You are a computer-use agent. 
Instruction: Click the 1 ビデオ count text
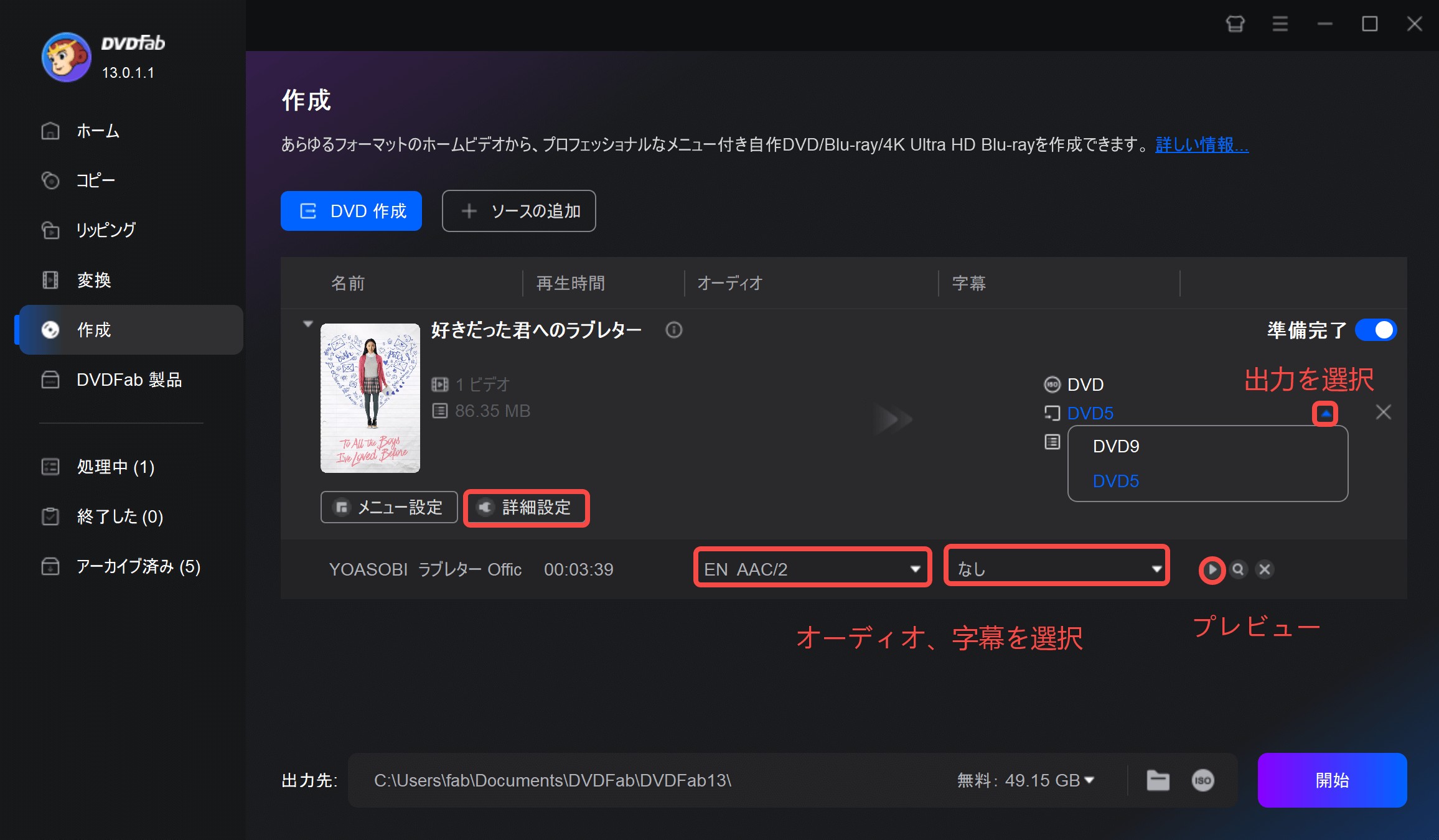(482, 385)
